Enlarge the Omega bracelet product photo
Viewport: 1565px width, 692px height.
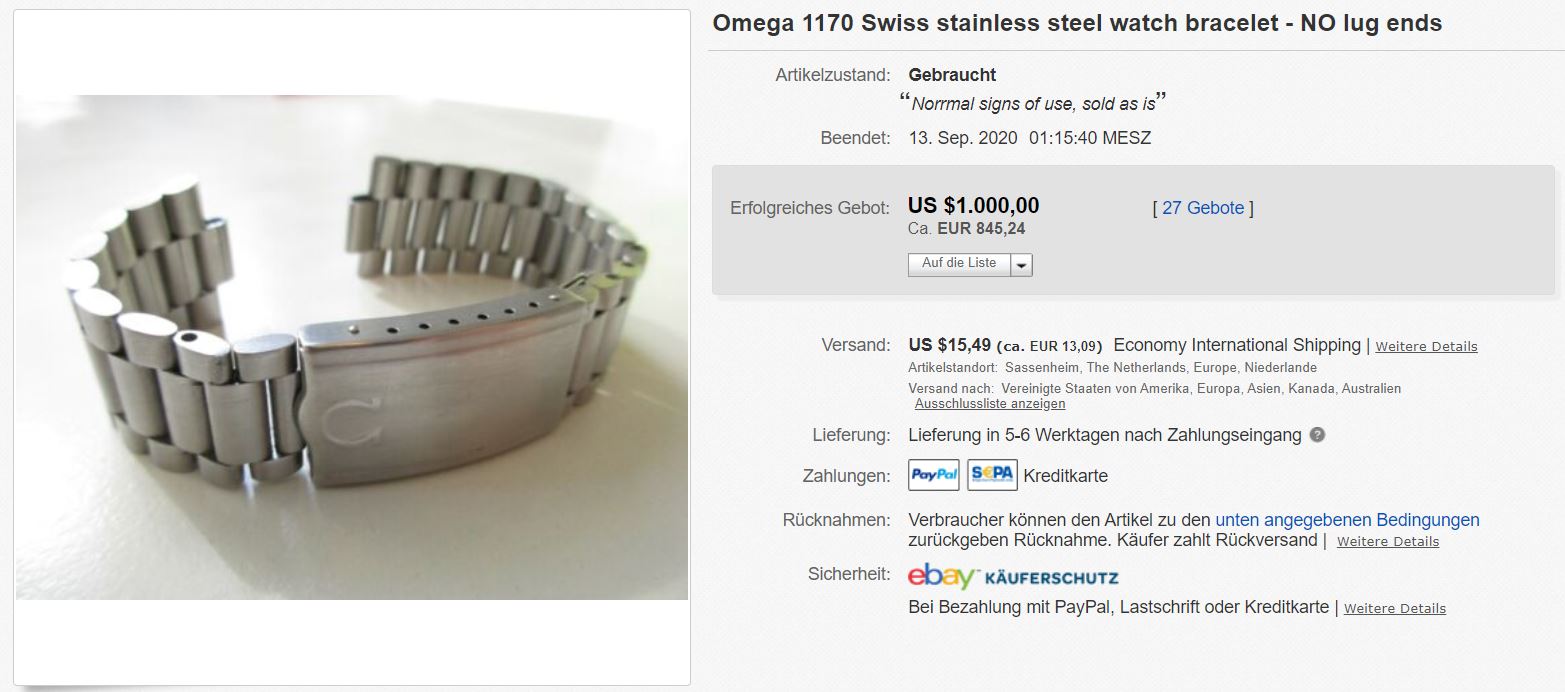[x=352, y=347]
